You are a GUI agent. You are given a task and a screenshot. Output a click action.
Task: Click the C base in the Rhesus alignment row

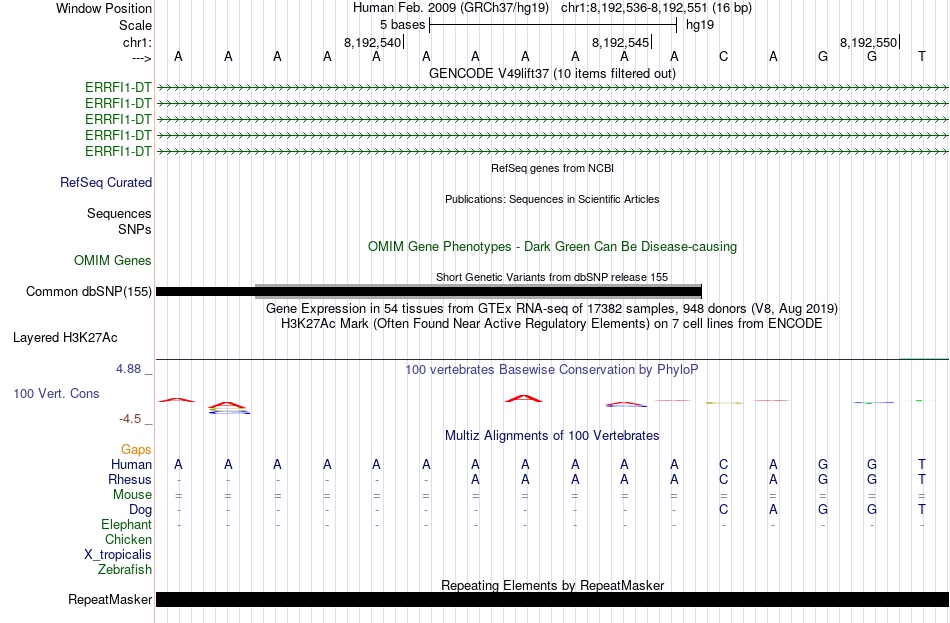723,480
